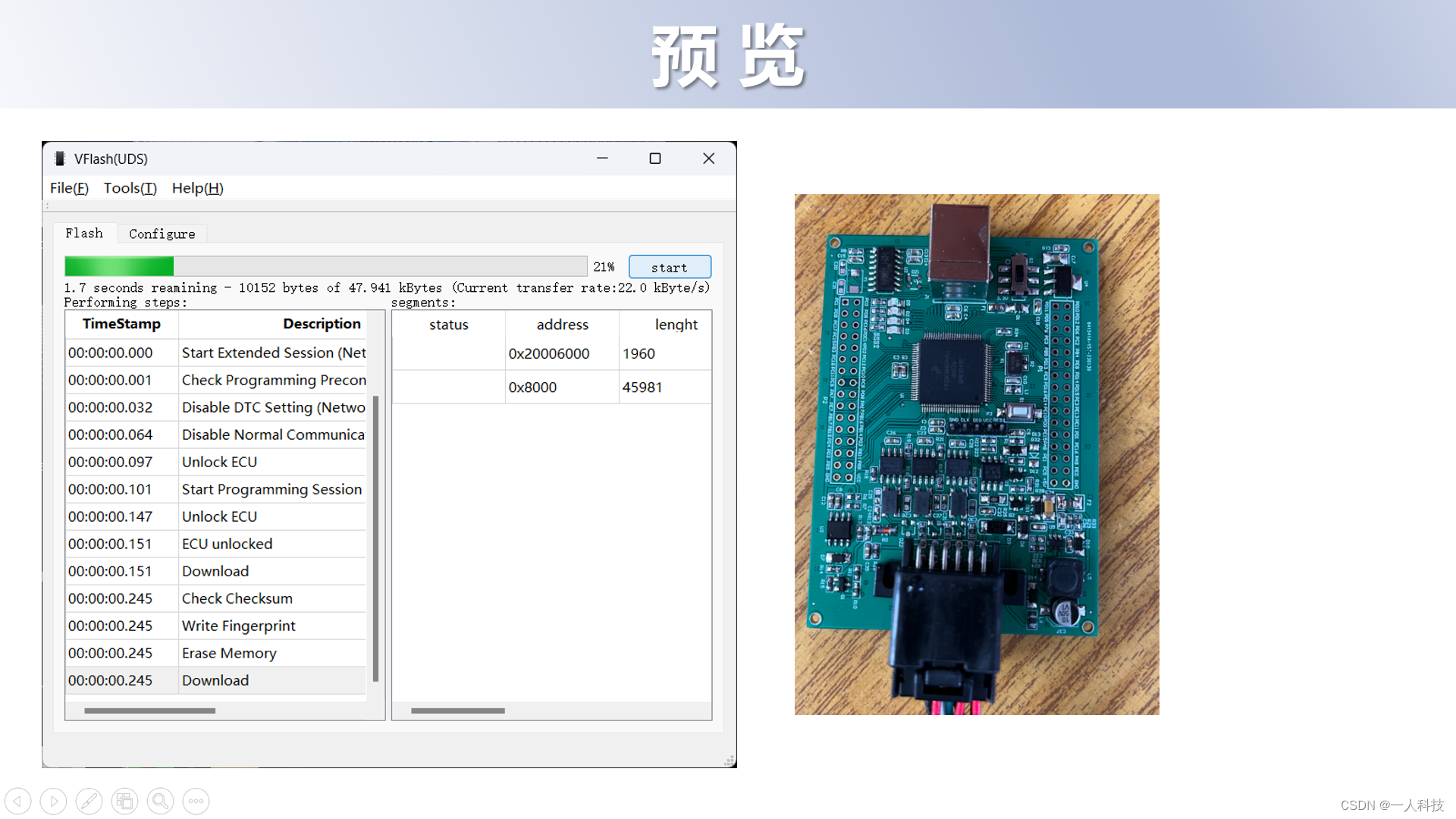Click the segment address 0x20006000 cell
This screenshot has width=1456, height=819.
click(x=548, y=353)
